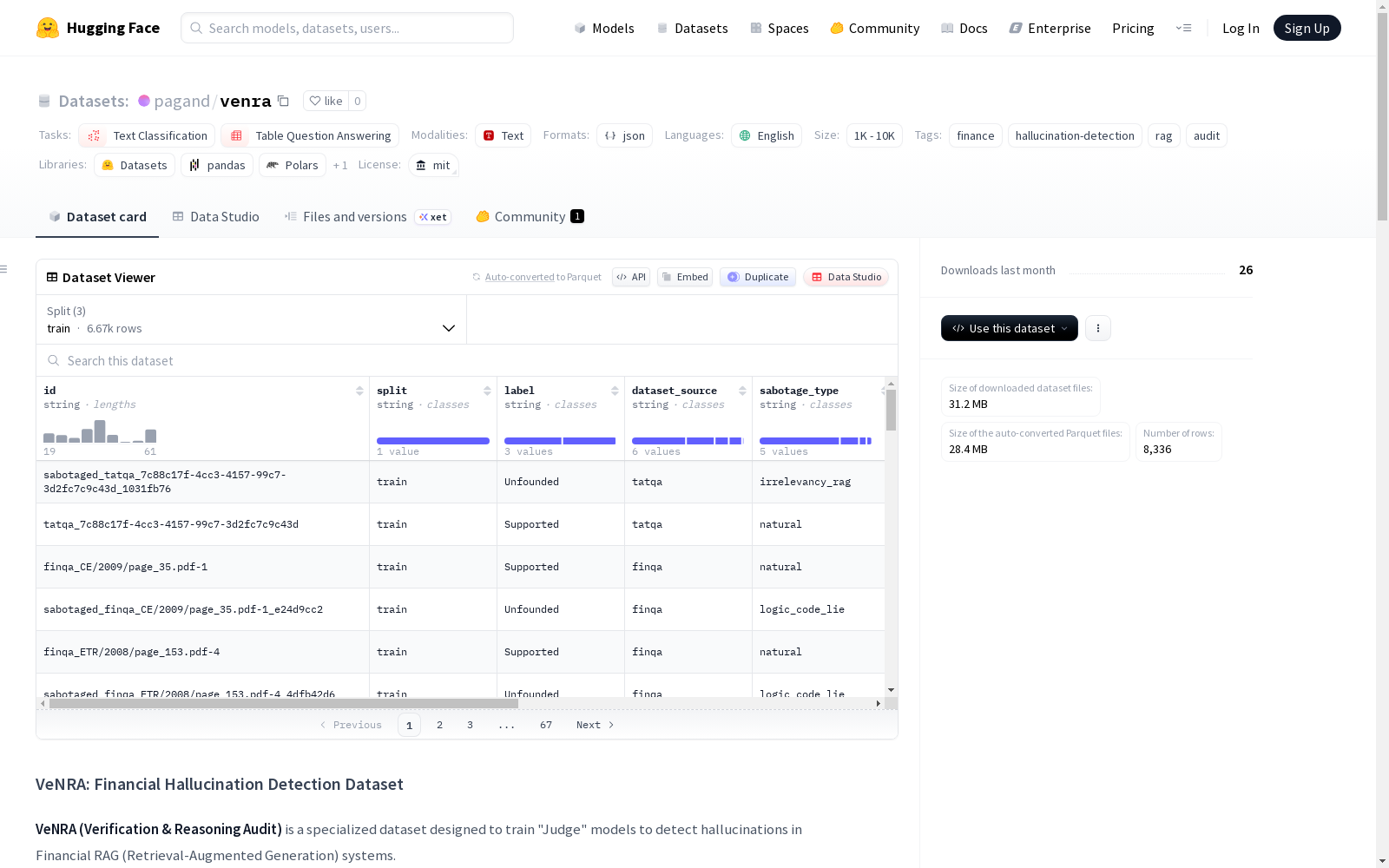The height and width of the screenshot is (868, 1389).
Task: Focus the Search this dataset field
Action: (467, 360)
